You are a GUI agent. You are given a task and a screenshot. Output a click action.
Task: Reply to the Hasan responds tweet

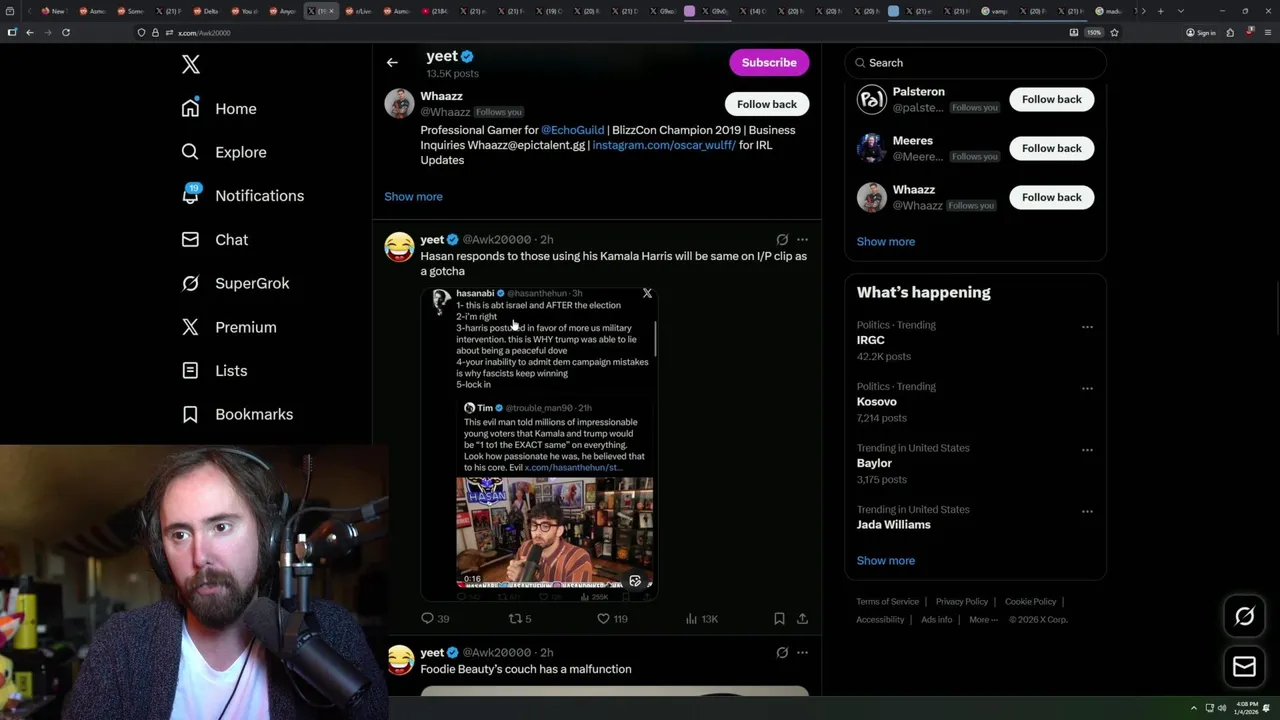point(435,619)
